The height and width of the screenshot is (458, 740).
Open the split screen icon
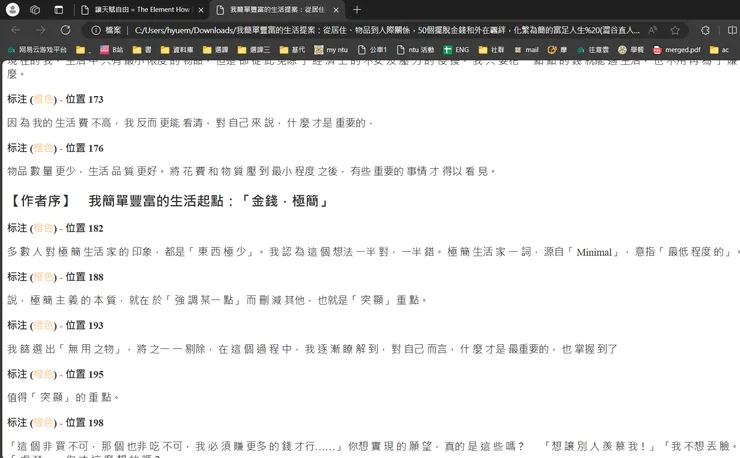point(732,30)
